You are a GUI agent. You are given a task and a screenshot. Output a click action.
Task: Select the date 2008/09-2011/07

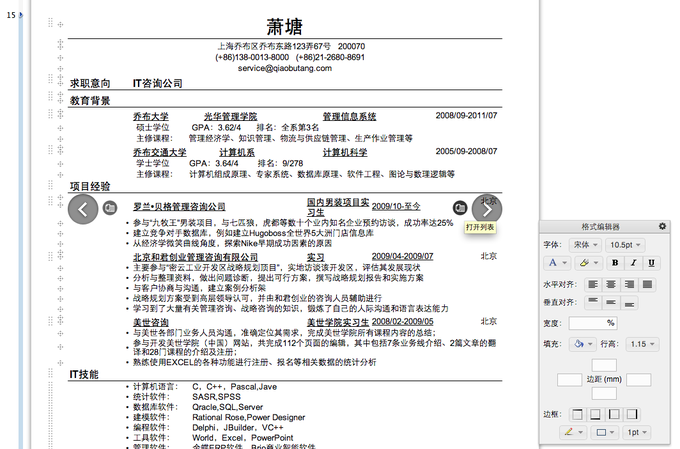(x=466, y=115)
